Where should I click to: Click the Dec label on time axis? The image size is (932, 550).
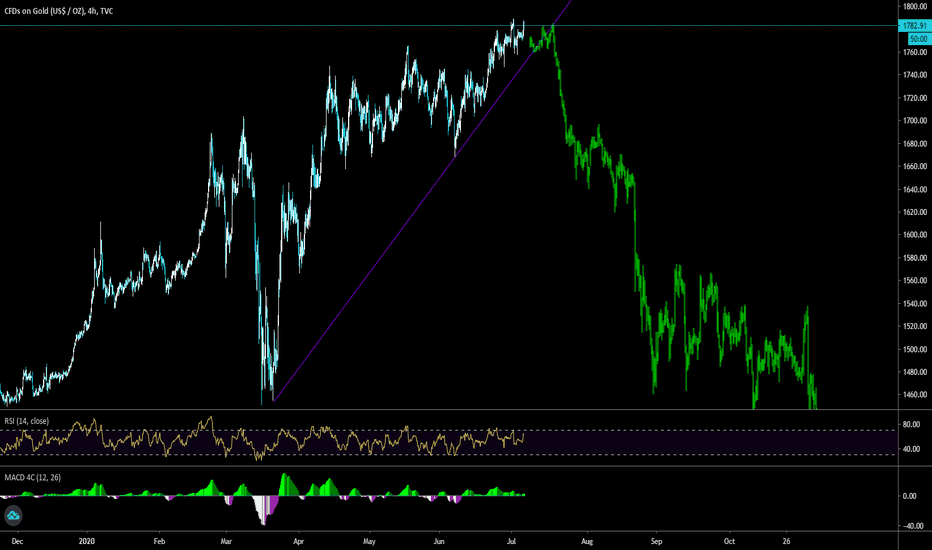click(x=17, y=542)
